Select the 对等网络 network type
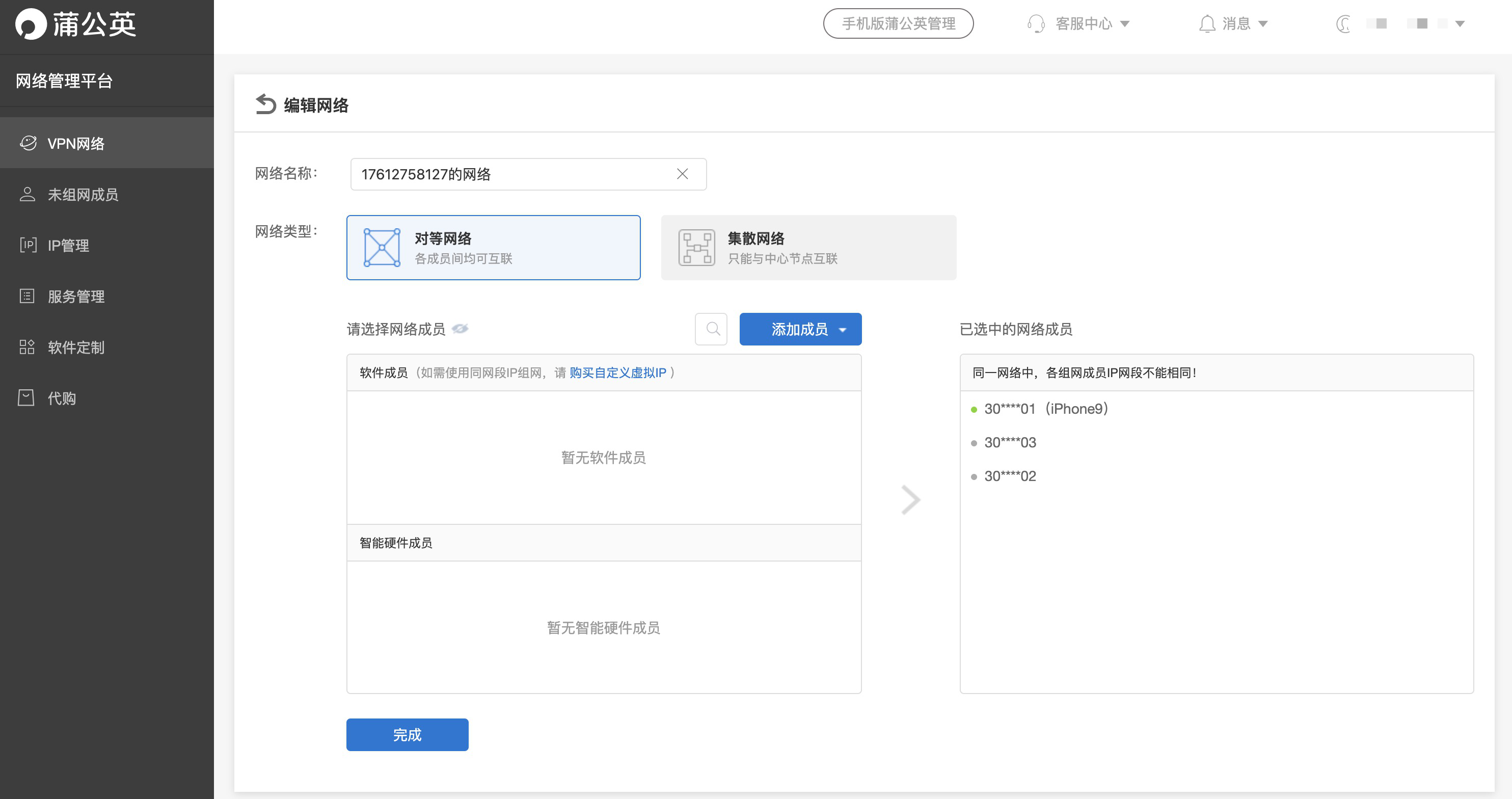This screenshot has height=799, width=1512. [x=493, y=247]
